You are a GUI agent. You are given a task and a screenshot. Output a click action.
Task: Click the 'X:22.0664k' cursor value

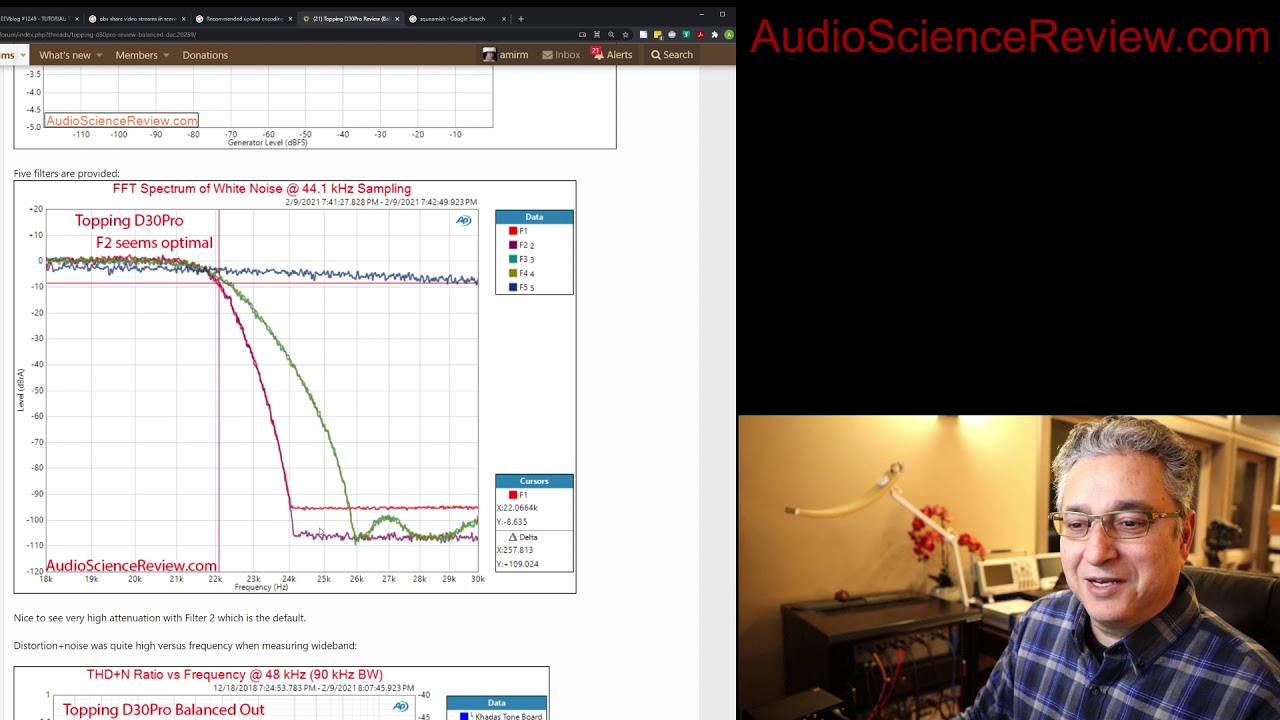click(518, 508)
